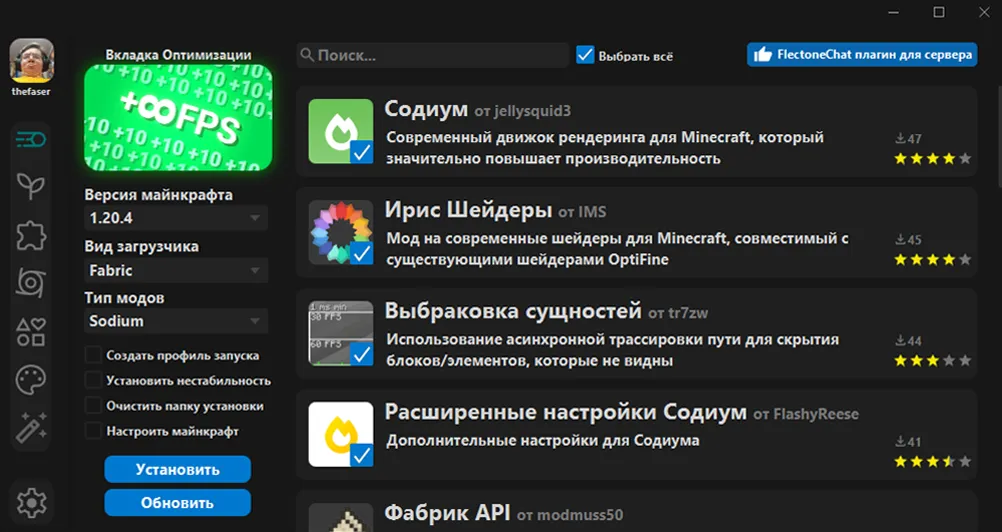The height and width of the screenshot is (532, 1002).
Task: Open the puzzle piece mods section
Action: pyautogui.click(x=32, y=235)
